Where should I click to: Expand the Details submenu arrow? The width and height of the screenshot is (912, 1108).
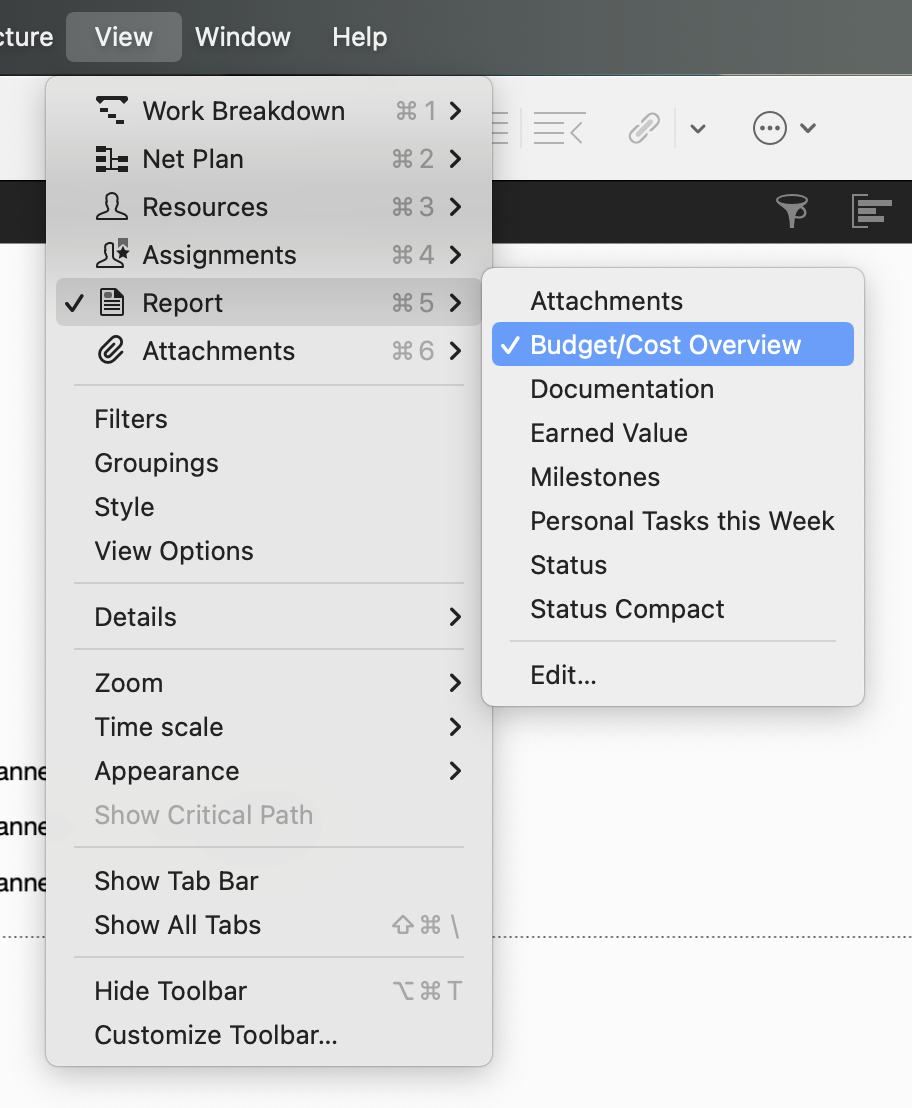[455, 617]
